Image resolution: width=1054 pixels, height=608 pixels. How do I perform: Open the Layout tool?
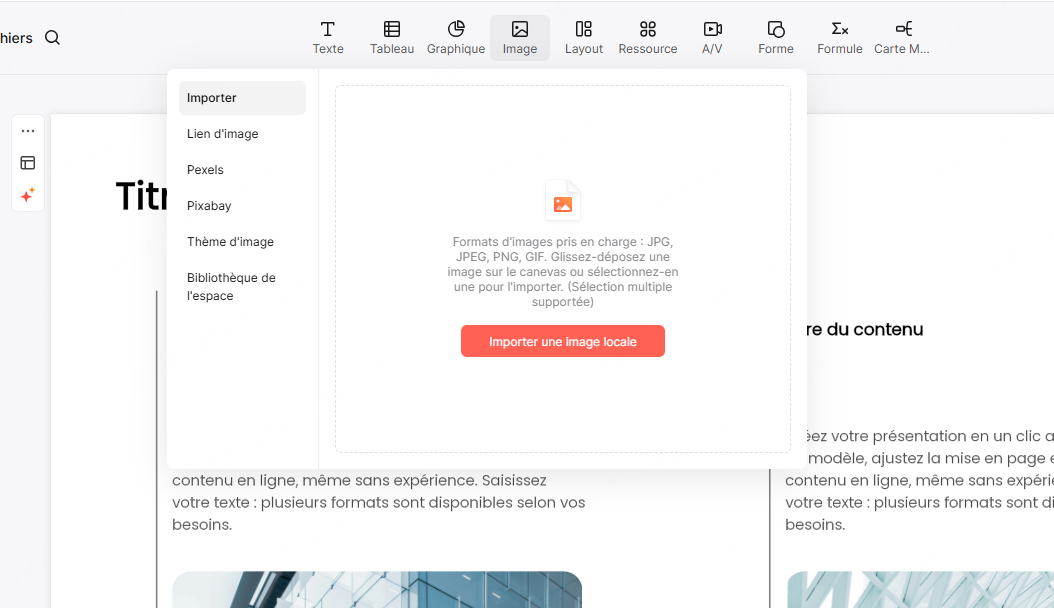584,38
